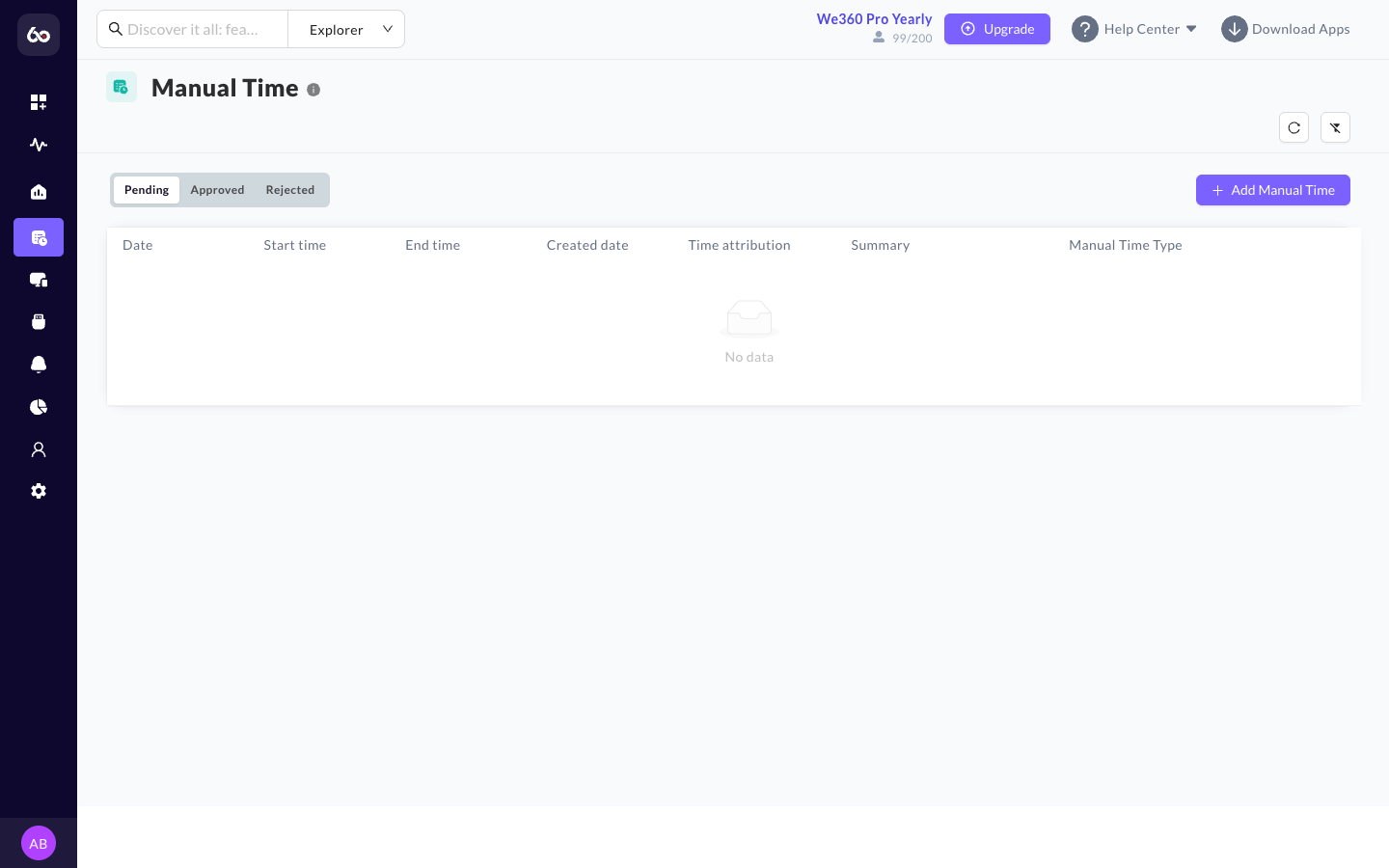Open the storage jar sidebar icon
1389x868 pixels.
click(x=39, y=322)
